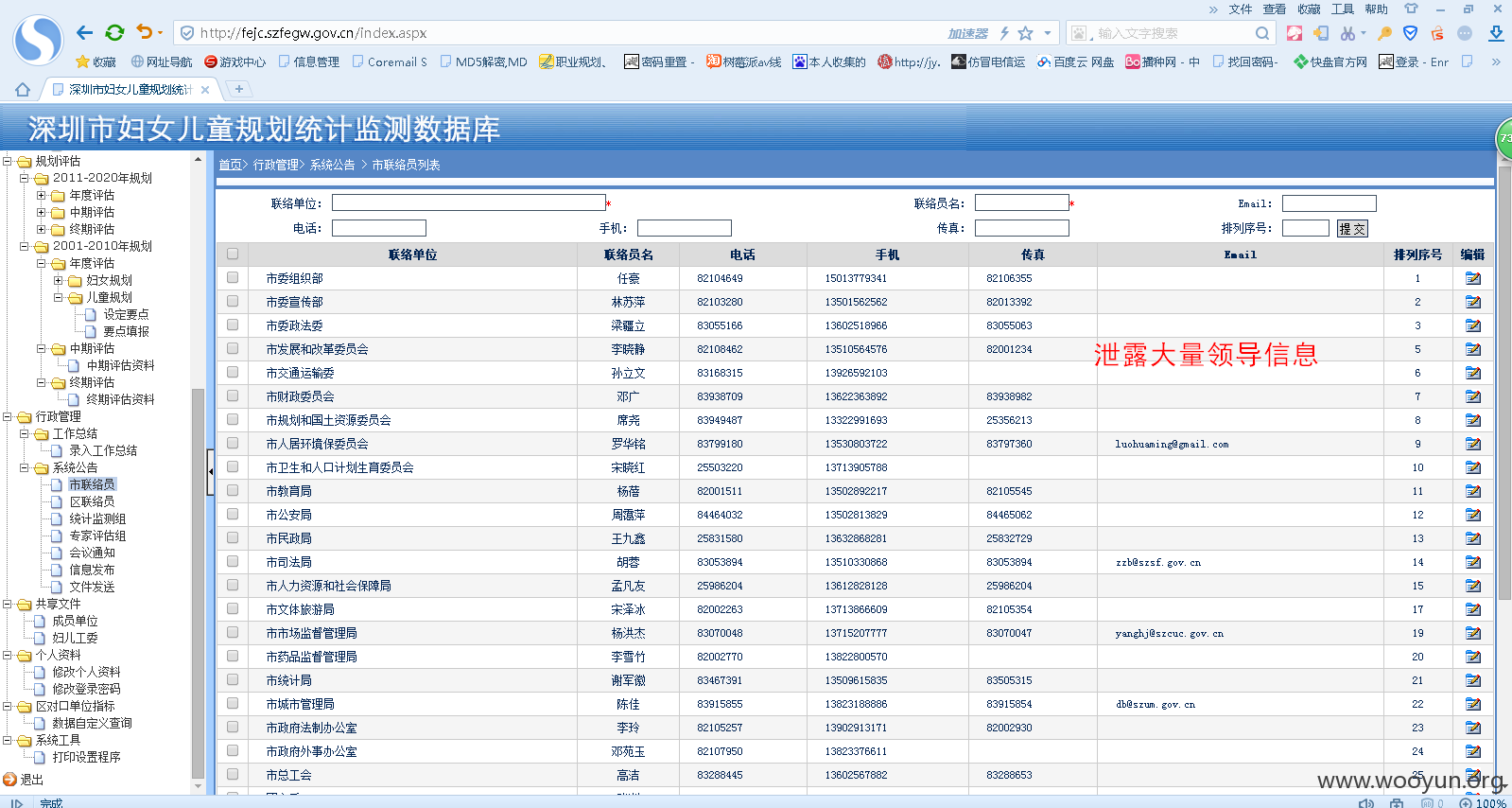1512x808 pixels.
Task: Open the 文件 browser menu
Action: point(1241,9)
